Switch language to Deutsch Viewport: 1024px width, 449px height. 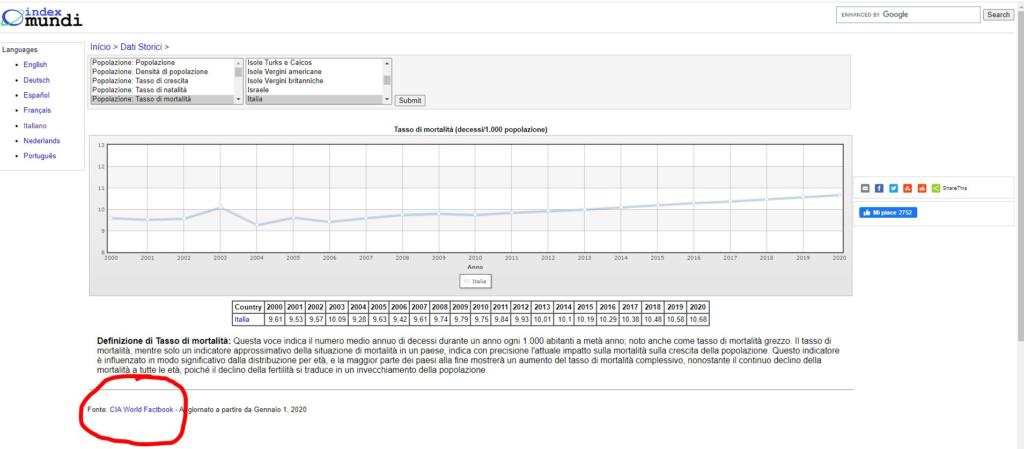click(x=37, y=80)
